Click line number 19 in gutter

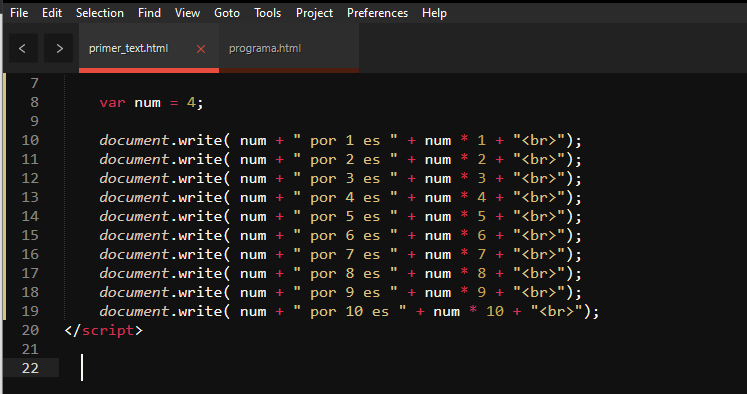click(x=30, y=312)
